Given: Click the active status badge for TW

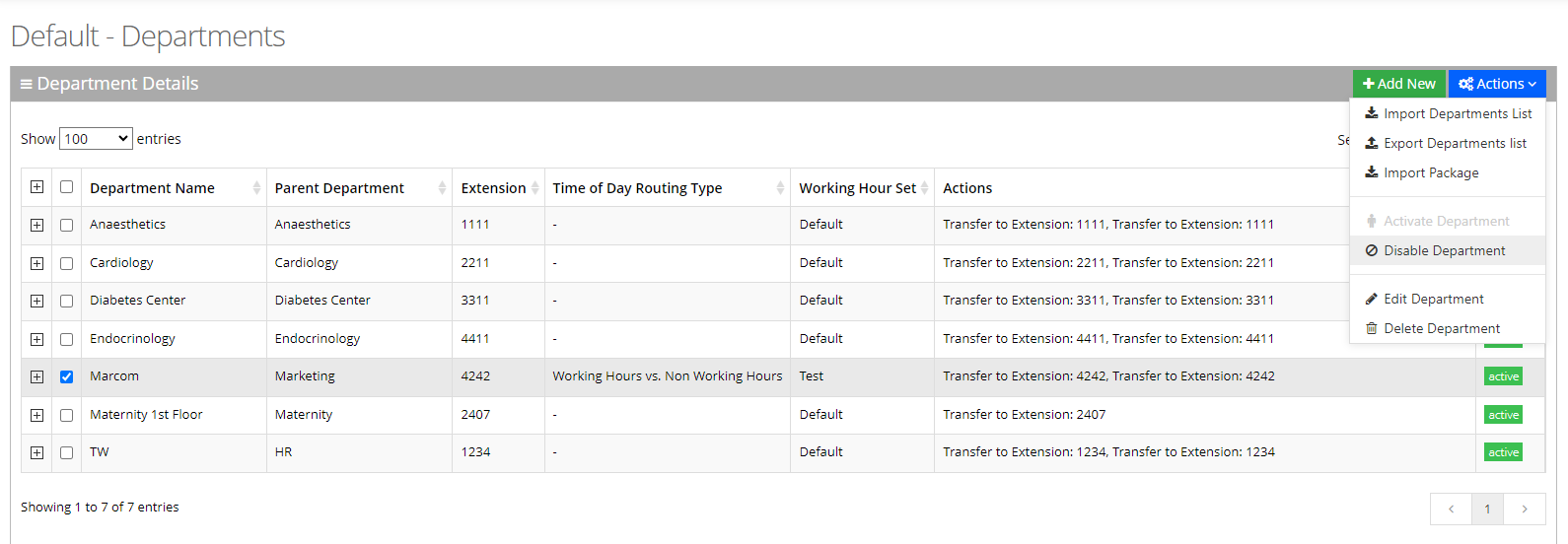Looking at the screenshot, I should (x=1503, y=452).
